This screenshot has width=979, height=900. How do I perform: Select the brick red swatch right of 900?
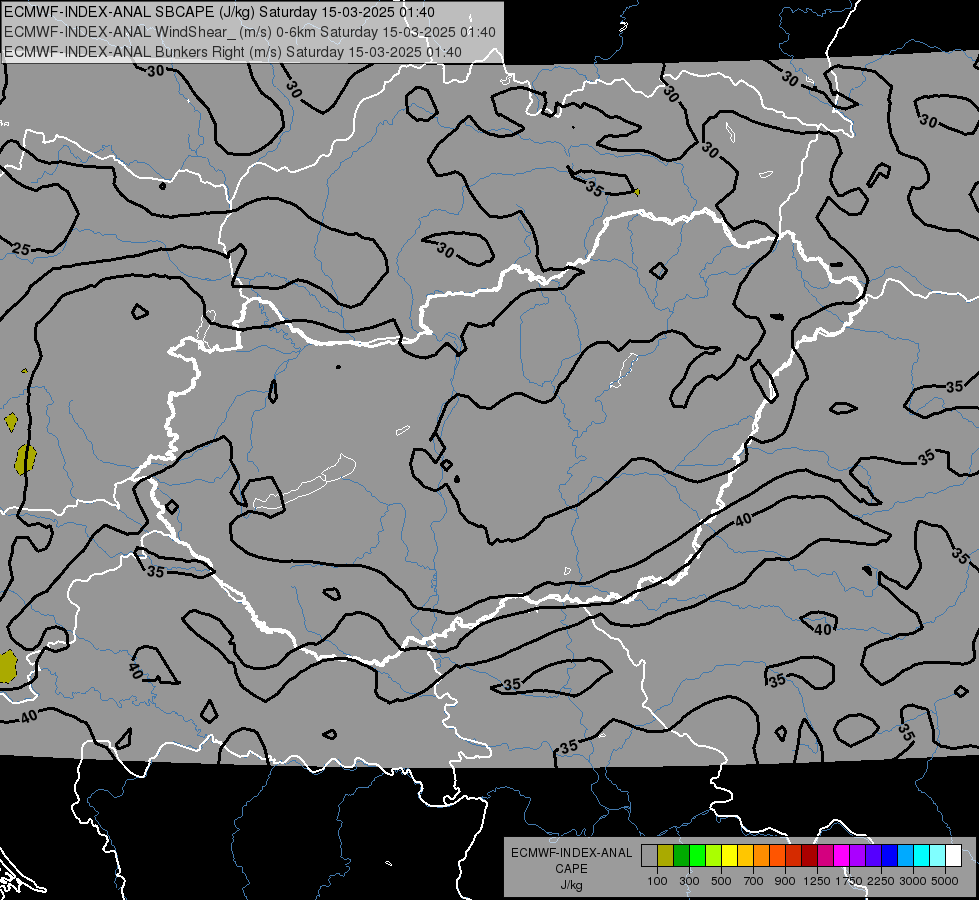pyautogui.click(x=794, y=855)
